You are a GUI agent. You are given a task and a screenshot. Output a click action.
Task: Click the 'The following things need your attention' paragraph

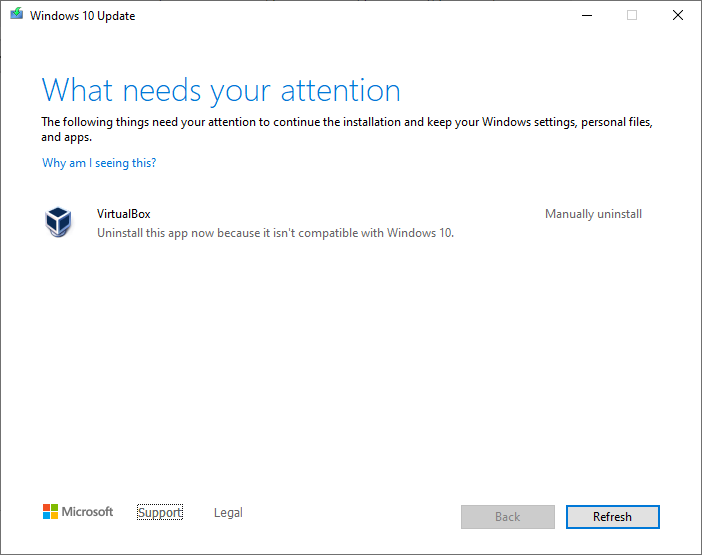pyautogui.click(x=347, y=129)
